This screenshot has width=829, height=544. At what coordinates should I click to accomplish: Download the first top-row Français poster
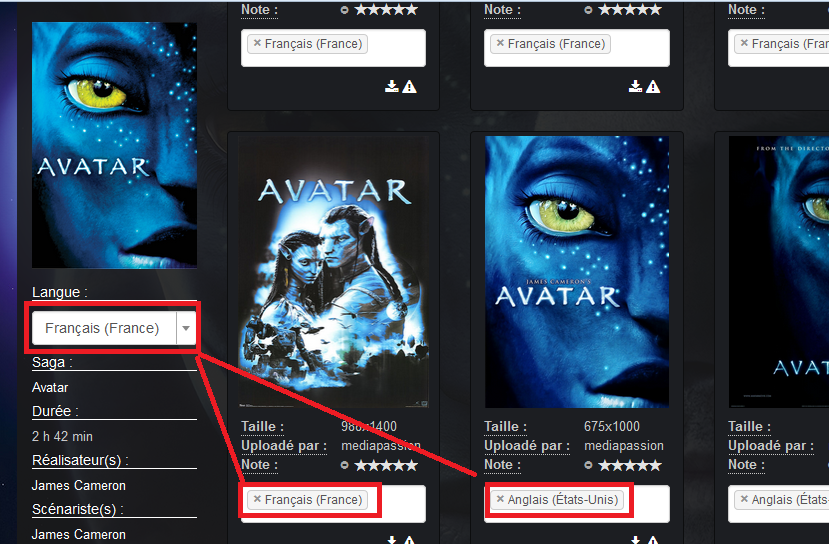pyautogui.click(x=391, y=86)
